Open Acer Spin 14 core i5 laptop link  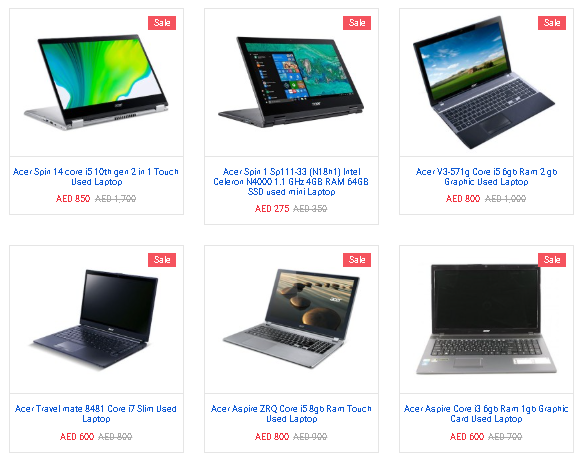(x=96, y=177)
